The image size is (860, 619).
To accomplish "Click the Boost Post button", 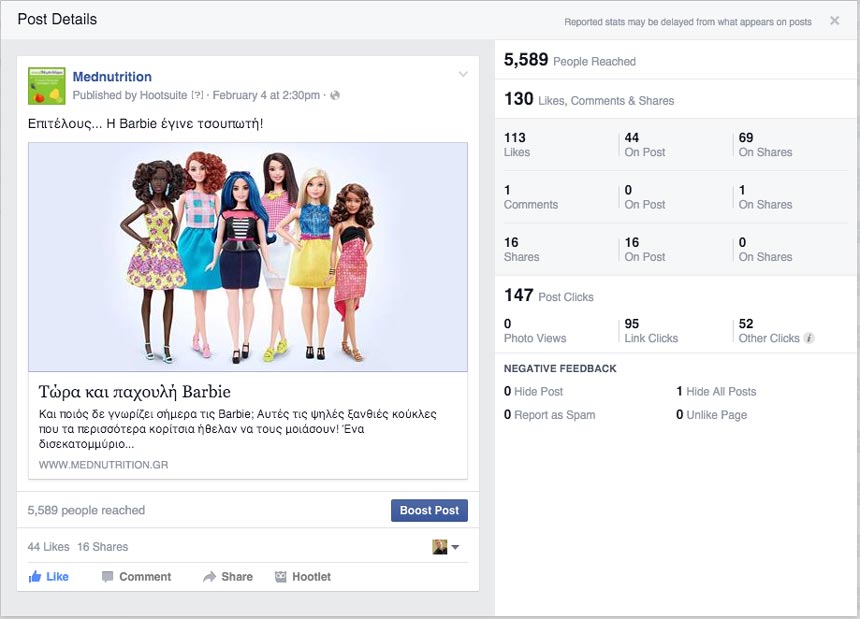I will [x=429, y=510].
